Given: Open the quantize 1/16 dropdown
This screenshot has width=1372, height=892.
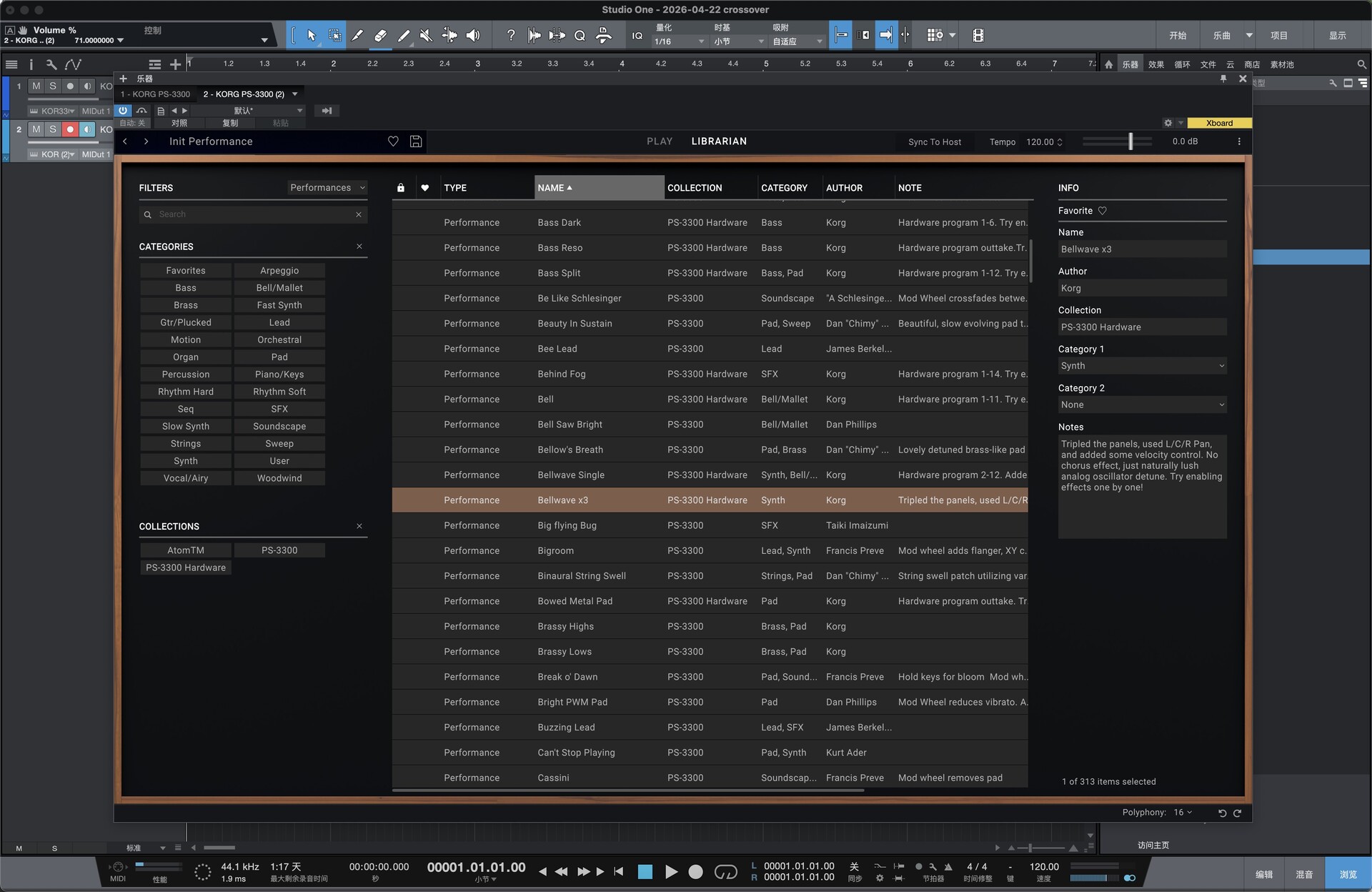Looking at the screenshot, I should pyautogui.click(x=679, y=41).
